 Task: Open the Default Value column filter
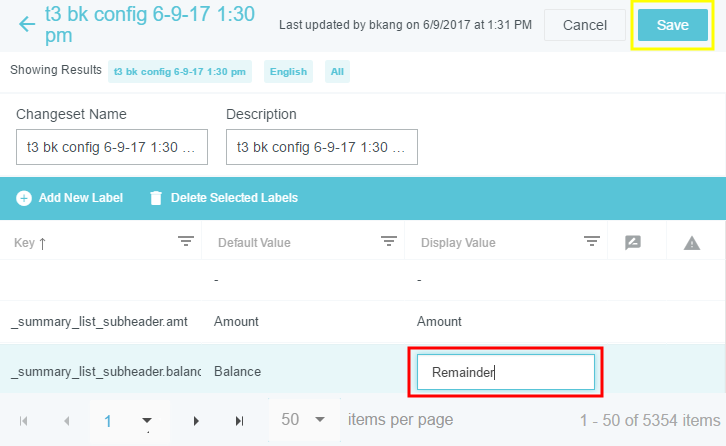coord(389,242)
